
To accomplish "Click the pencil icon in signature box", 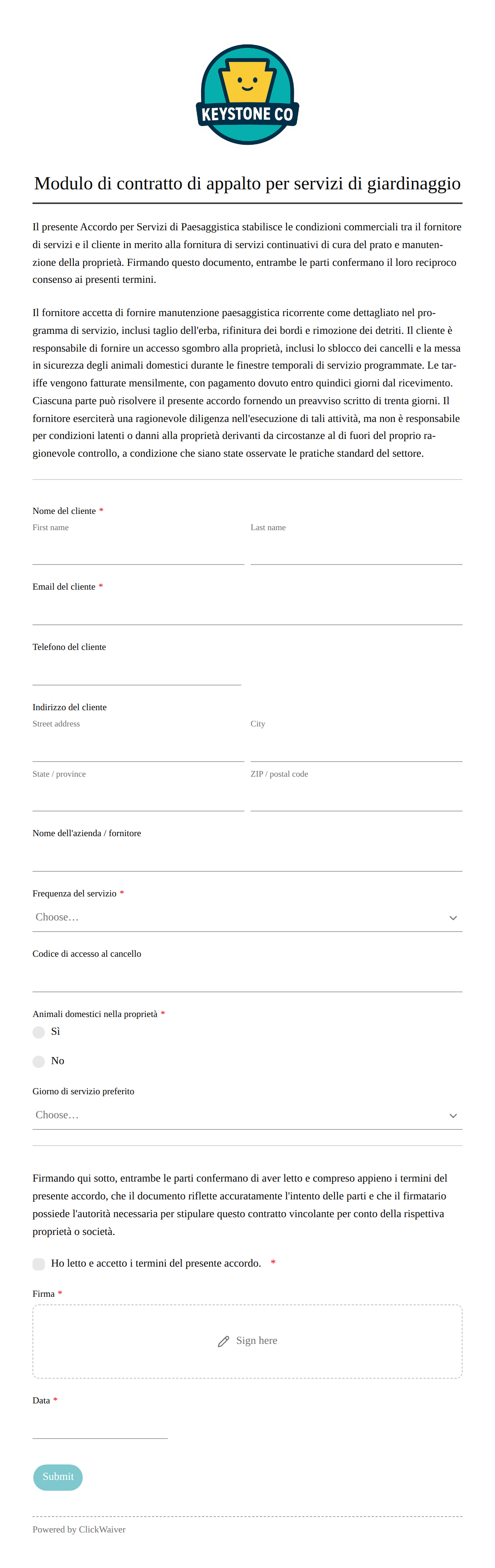I will (224, 1341).
